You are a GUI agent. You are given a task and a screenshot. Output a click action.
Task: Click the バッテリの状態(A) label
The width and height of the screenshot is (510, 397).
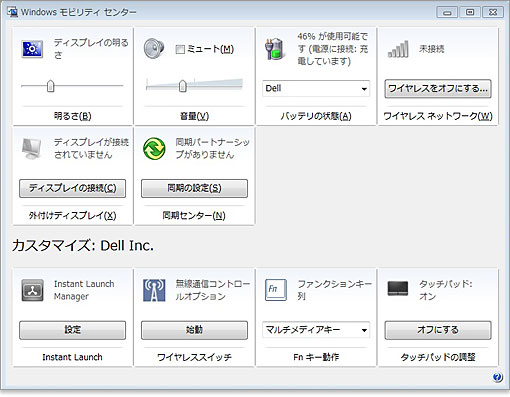316,116
